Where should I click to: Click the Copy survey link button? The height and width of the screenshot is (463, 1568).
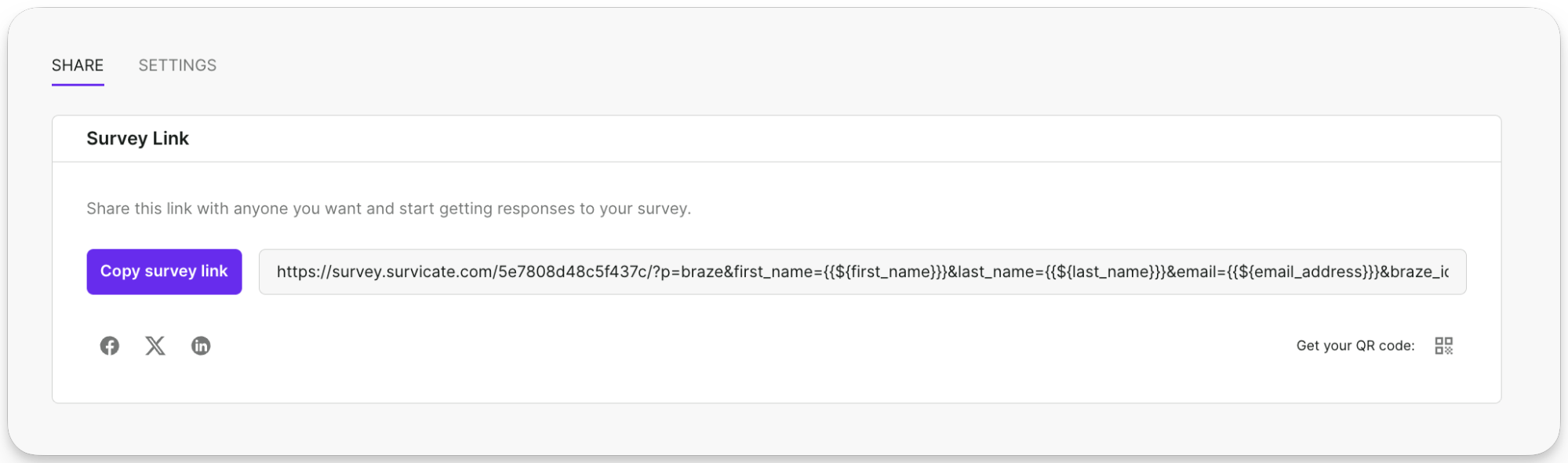[164, 272]
